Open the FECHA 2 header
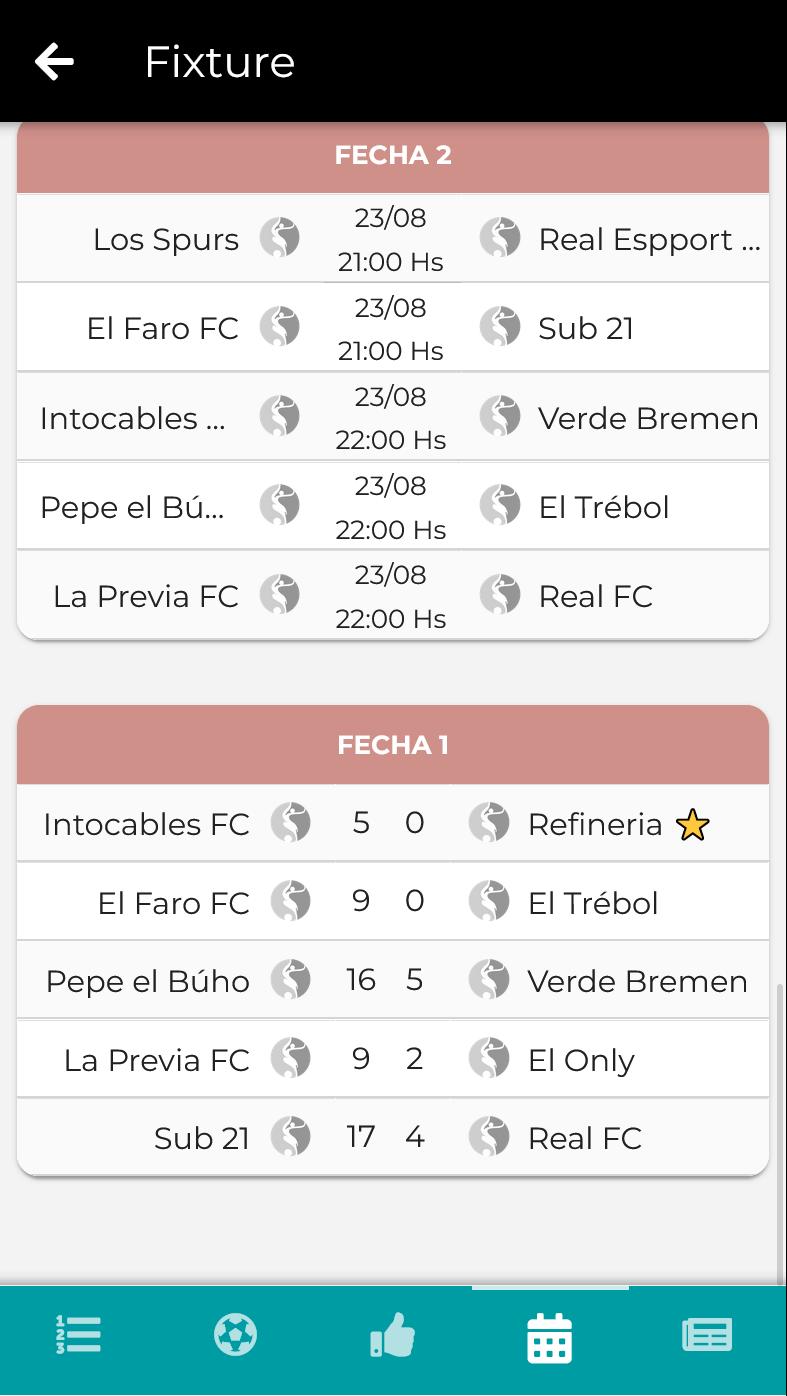Screen dimensions: 787x1396 coord(393,155)
